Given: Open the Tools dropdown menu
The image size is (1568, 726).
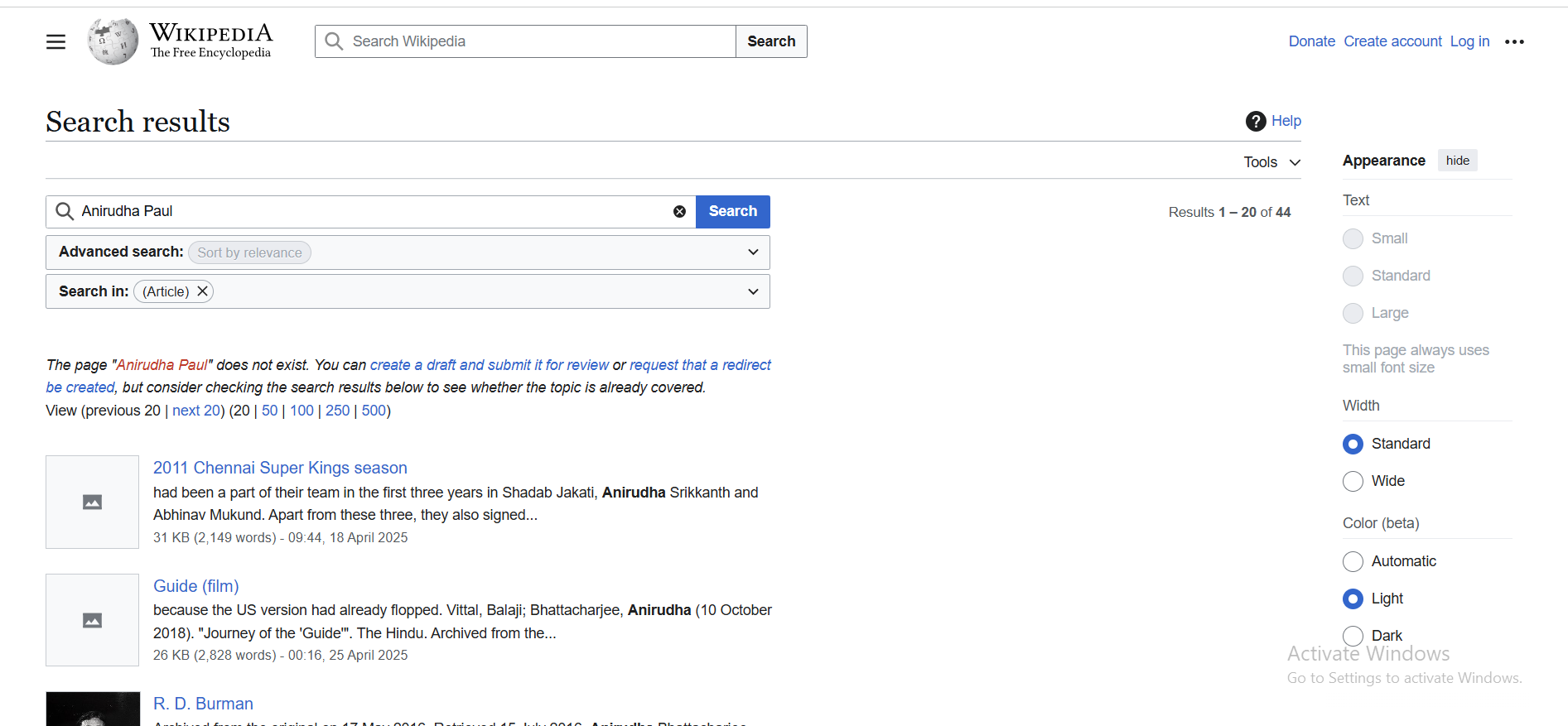Looking at the screenshot, I should click(x=1271, y=162).
